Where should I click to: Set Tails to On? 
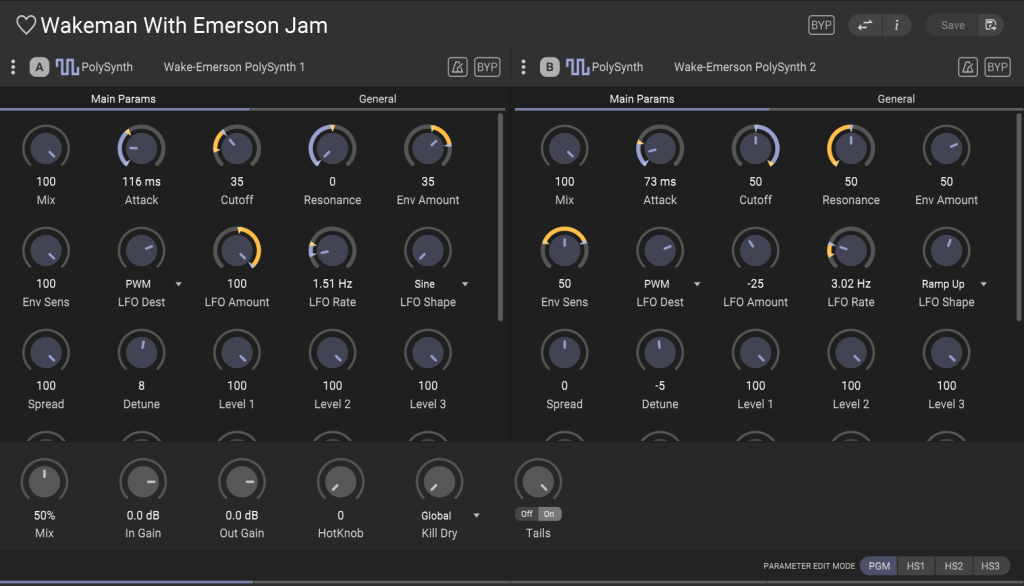click(549, 514)
